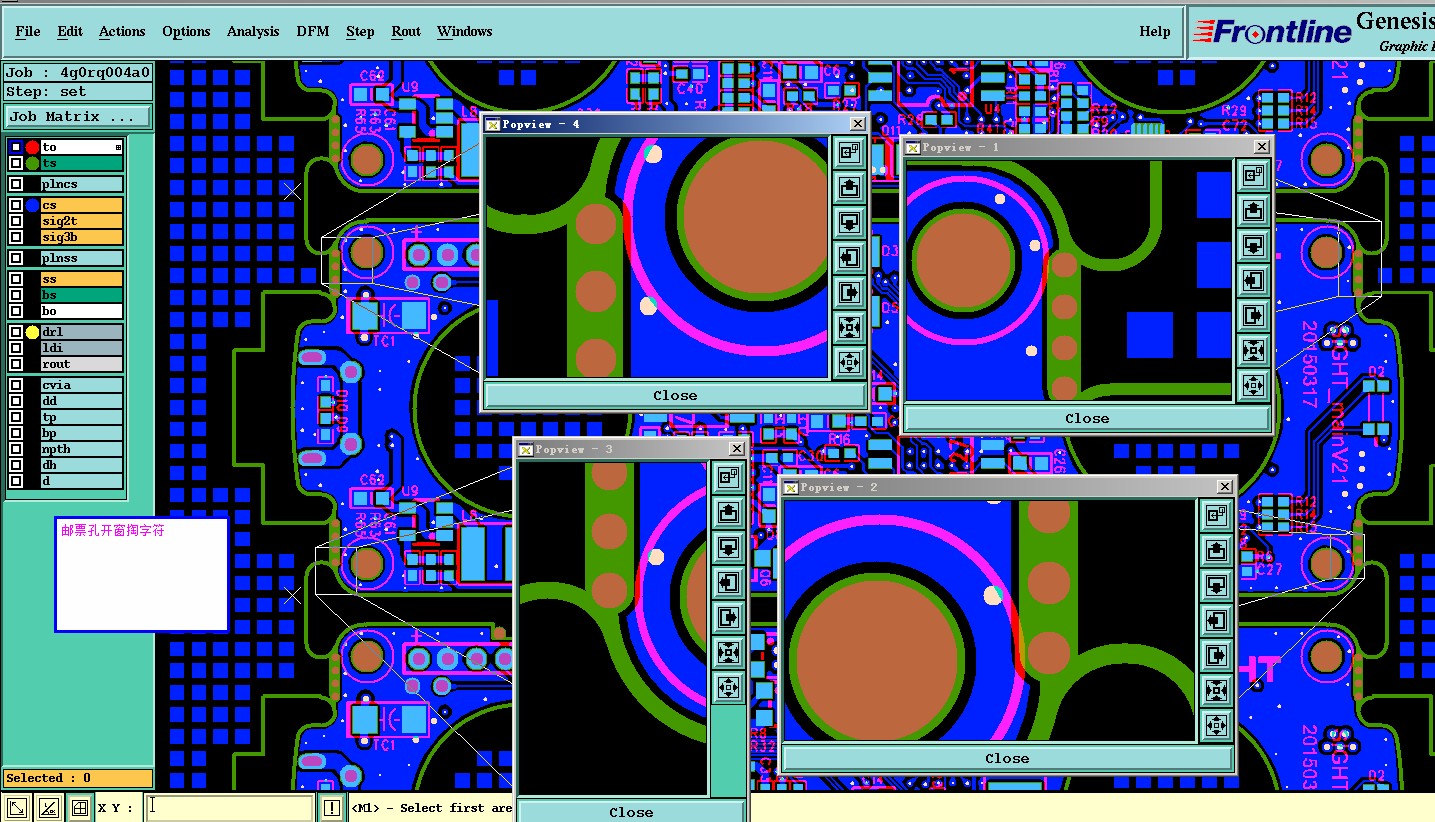Pan right in the Popview 2 window

pyautogui.click(x=1216, y=655)
